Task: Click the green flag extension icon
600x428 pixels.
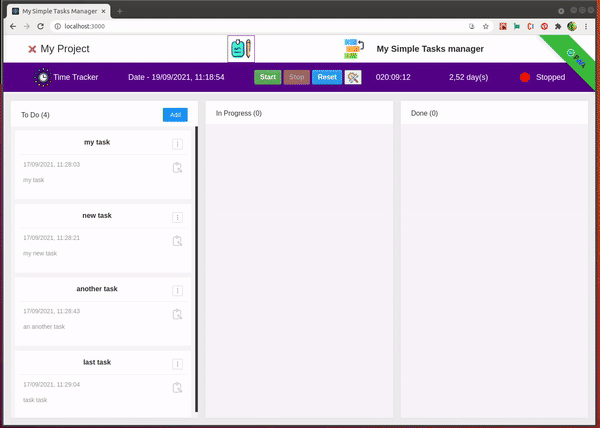Action: point(517,26)
